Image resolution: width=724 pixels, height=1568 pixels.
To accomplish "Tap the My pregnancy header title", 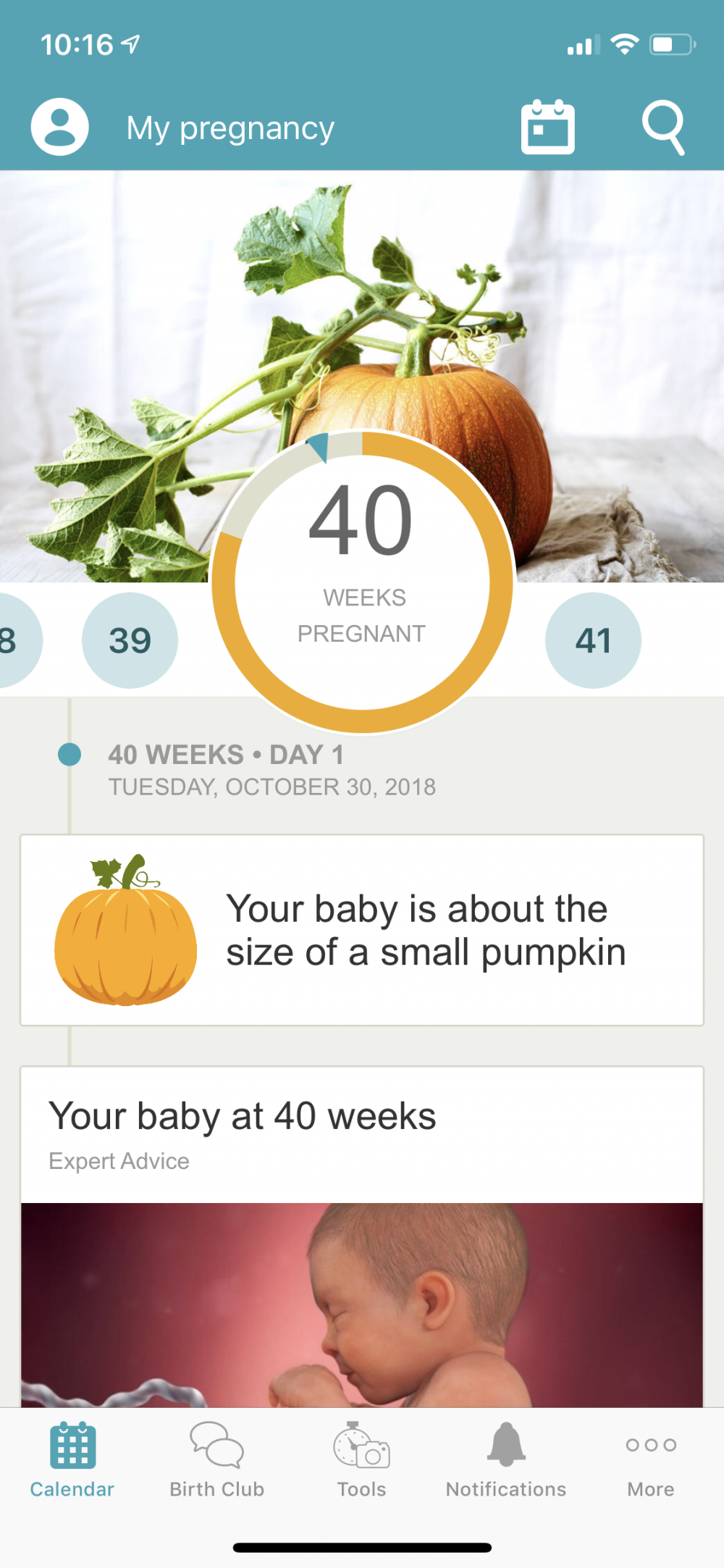I will 230,128.
